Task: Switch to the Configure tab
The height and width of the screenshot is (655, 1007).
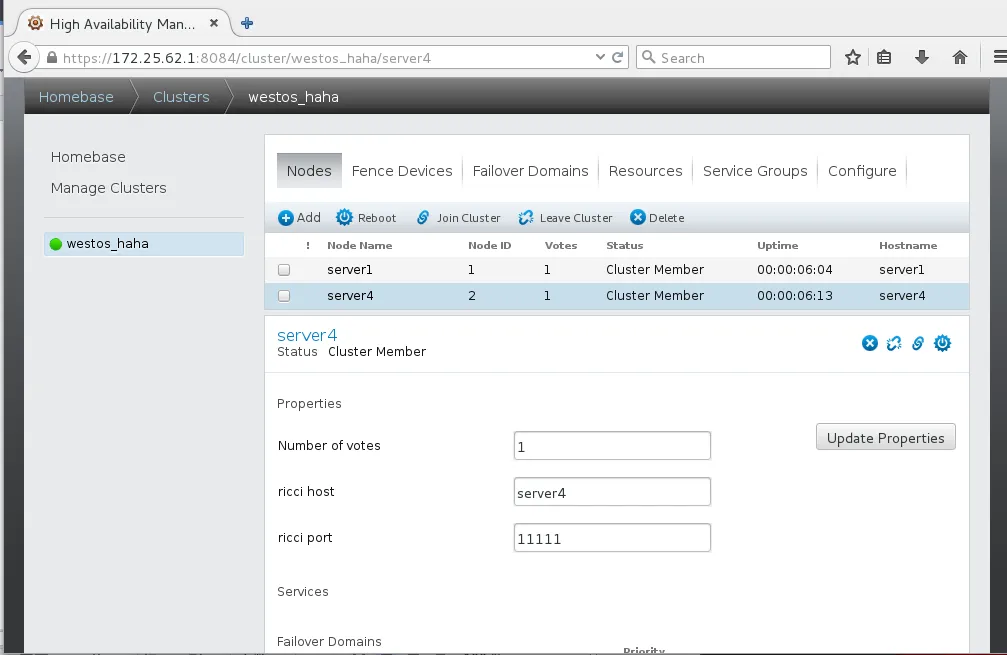Action: 862,171
